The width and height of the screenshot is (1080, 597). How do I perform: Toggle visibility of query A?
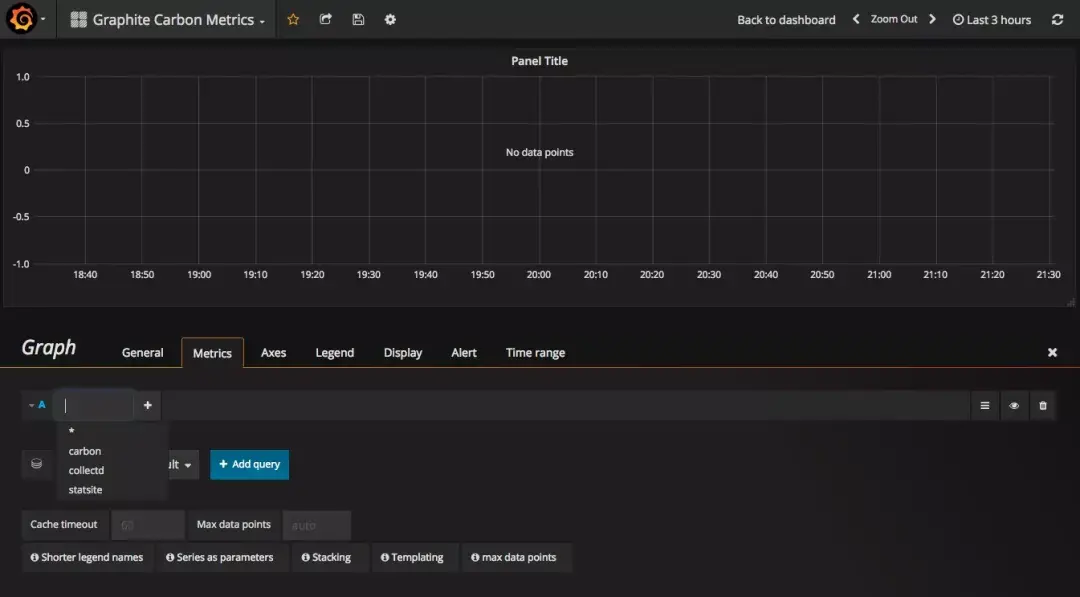[1014, 406]
